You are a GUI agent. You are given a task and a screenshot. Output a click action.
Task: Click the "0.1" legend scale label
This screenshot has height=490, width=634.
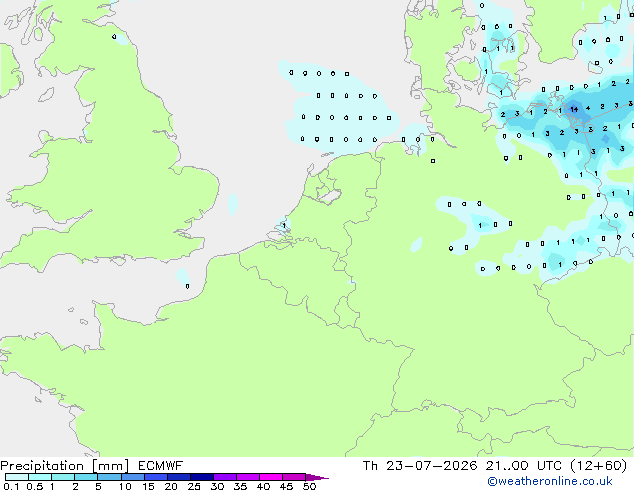point(11,486)
